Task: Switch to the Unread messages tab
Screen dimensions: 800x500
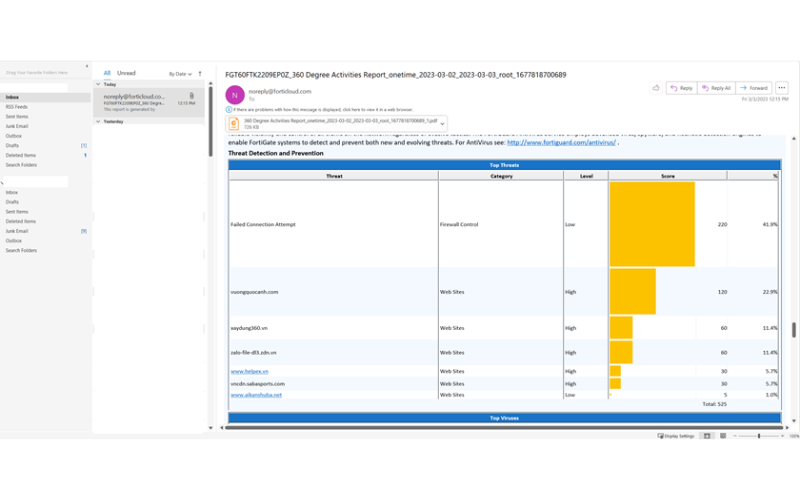Action: [126, 73]
